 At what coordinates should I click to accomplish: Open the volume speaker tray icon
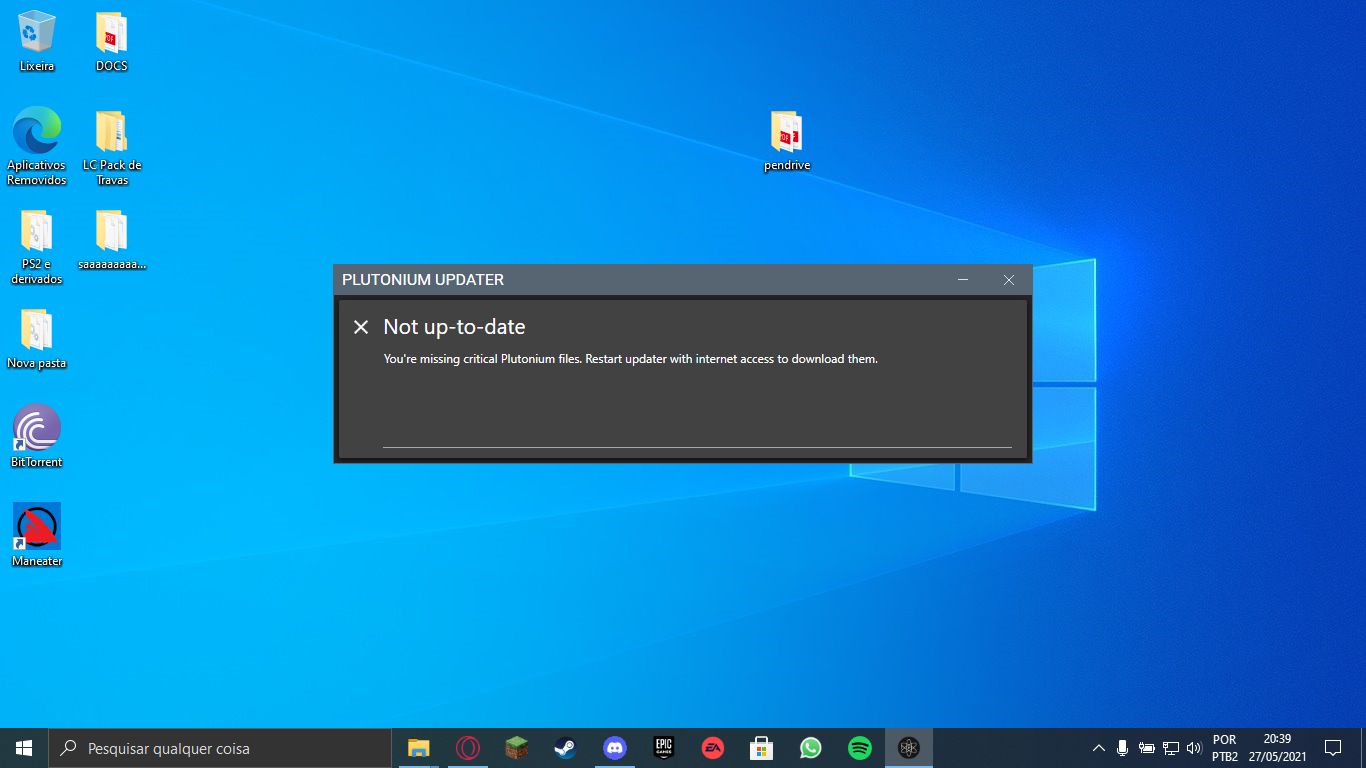[1194, 748]
